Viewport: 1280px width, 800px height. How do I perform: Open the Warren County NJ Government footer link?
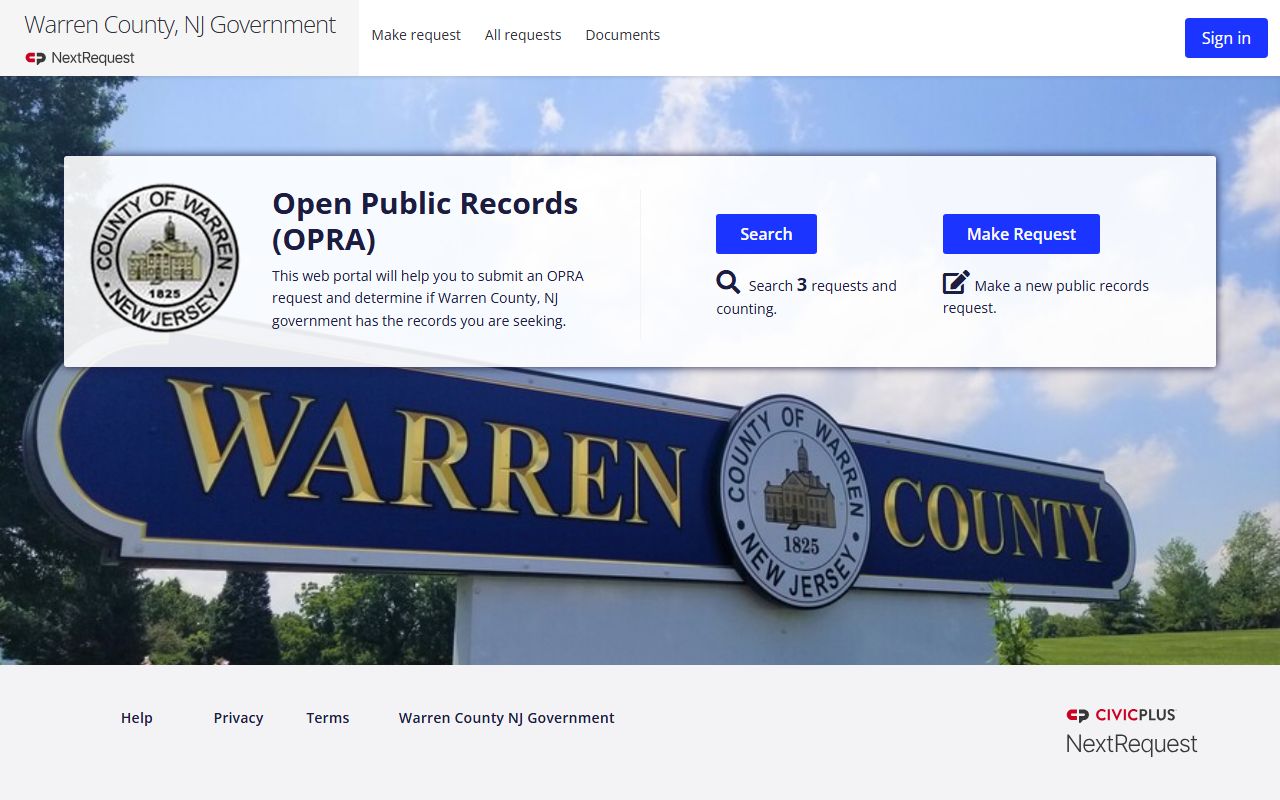tap(507, 718)
